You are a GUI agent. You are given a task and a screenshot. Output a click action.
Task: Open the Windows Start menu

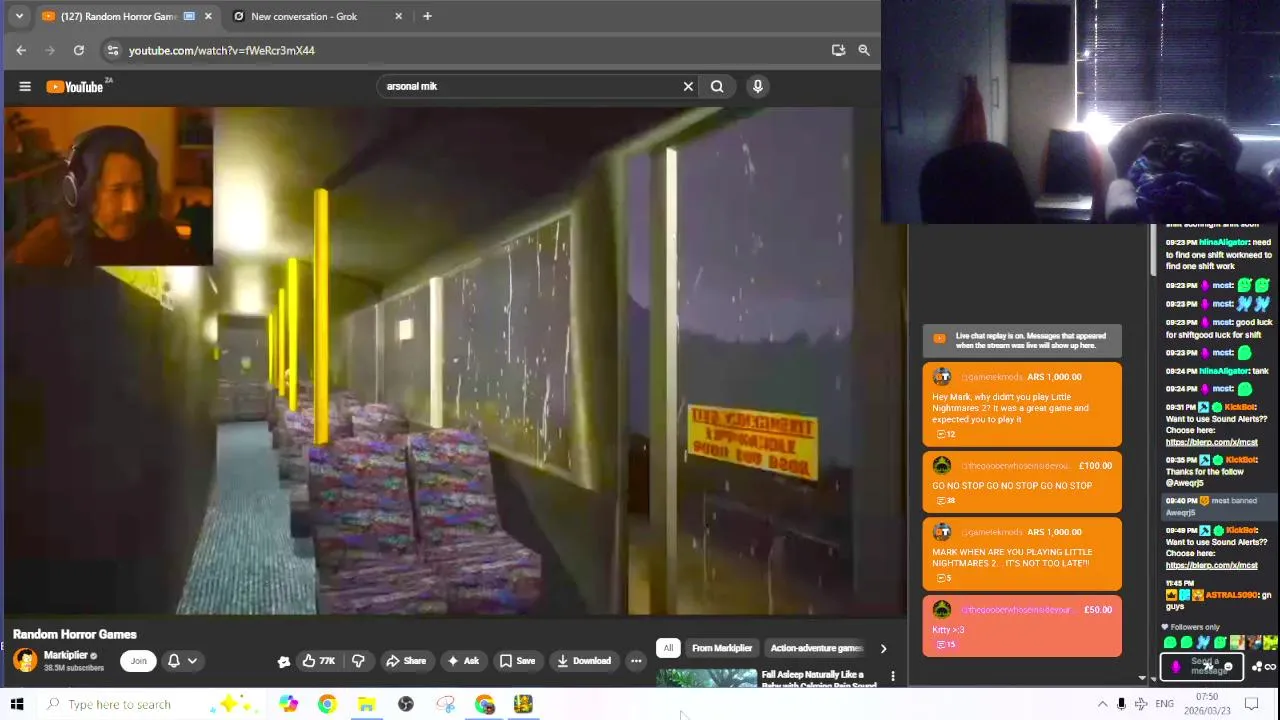(x=17, y=704)
